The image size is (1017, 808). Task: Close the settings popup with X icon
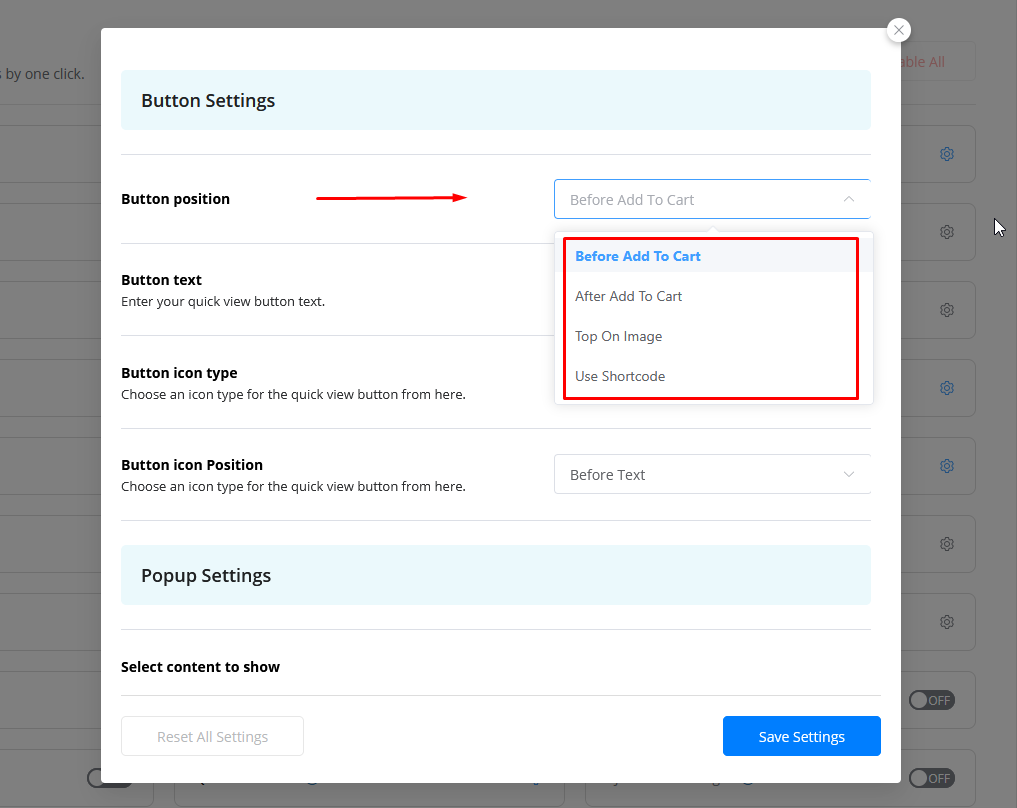click(x=899, y=30)
